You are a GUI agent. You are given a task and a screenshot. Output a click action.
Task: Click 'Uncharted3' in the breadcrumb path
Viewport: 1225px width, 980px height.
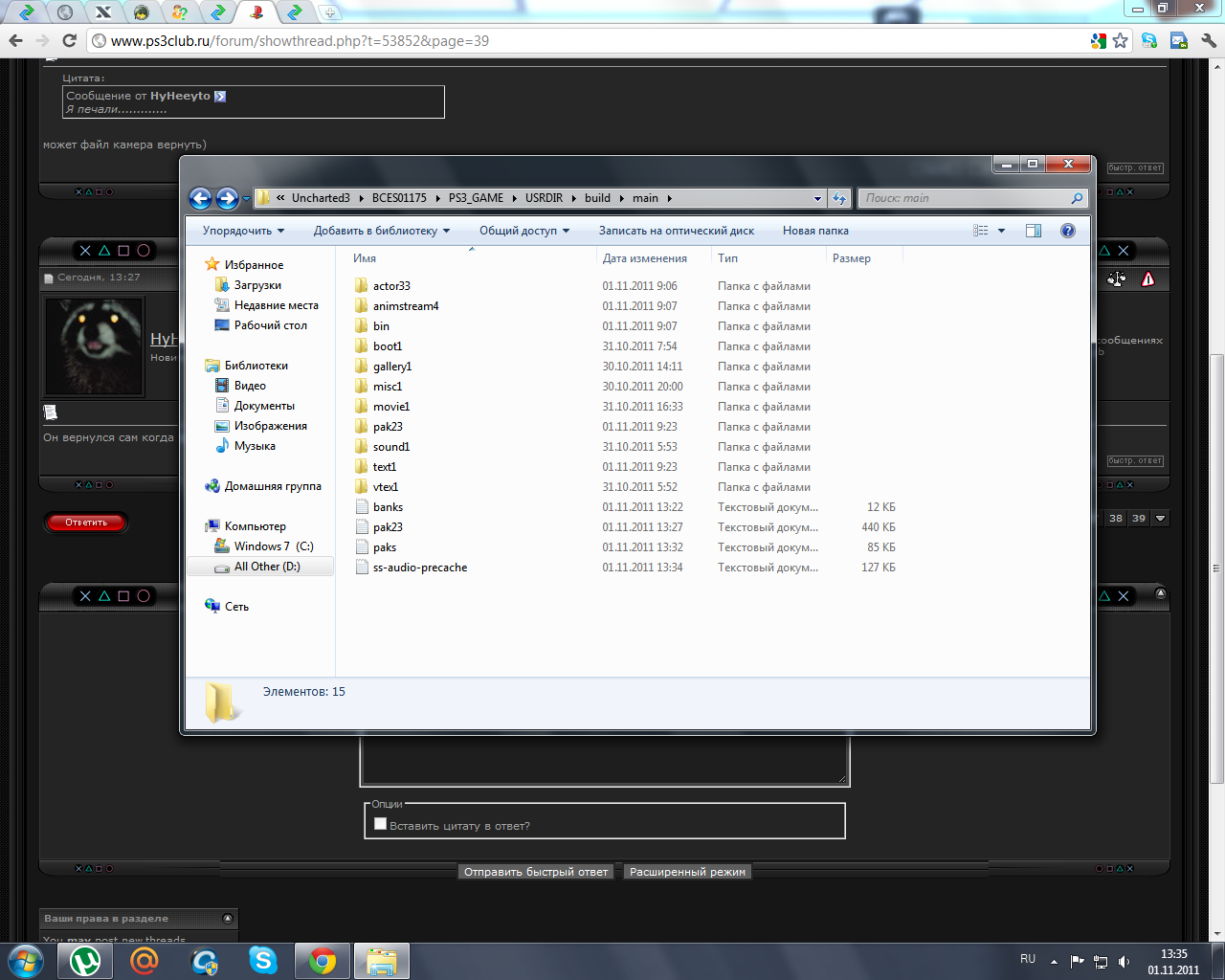(x=321, y=198)
